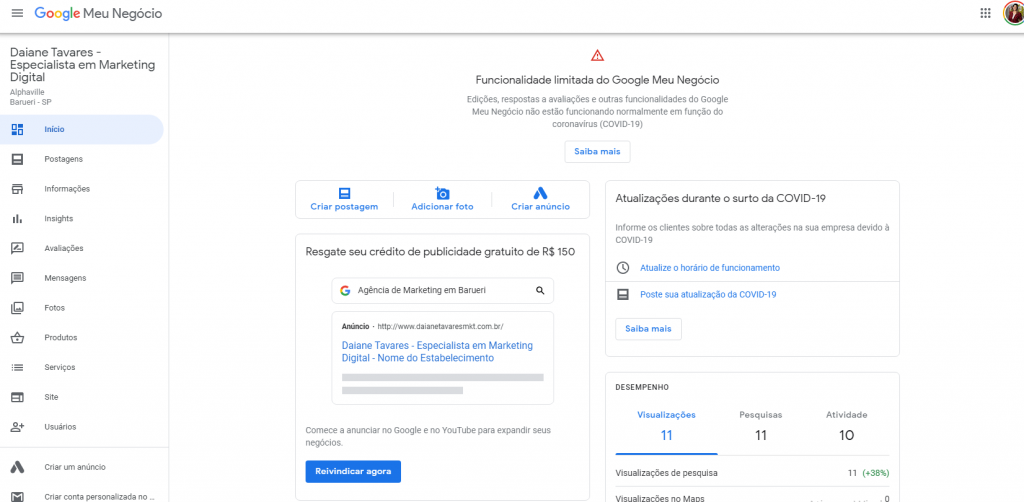Click the Adicionar foto link
Viewport: 1024px width, 502px height.
442,207
